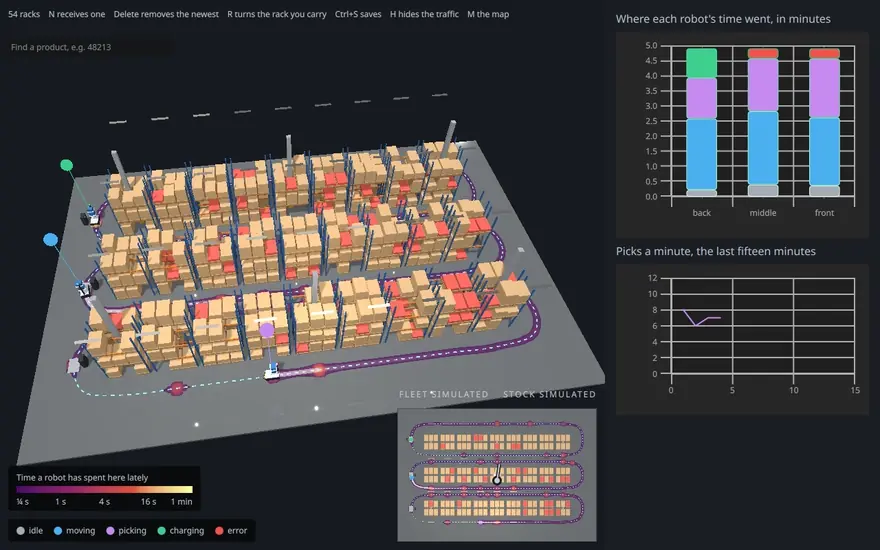Click the blue moving segment of the back bar
Screen dimensions: 880x550
(x=702, y=154)
